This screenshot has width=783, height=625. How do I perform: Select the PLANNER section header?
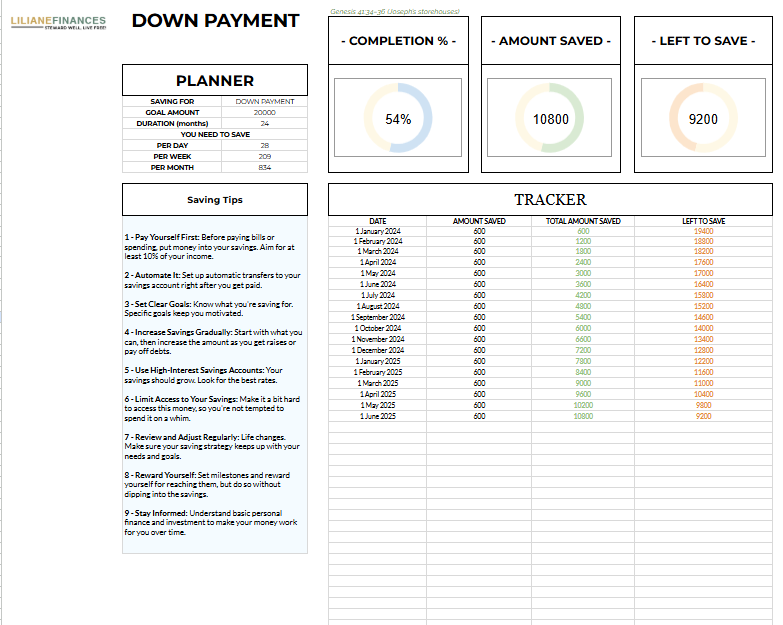coord(215,80)
